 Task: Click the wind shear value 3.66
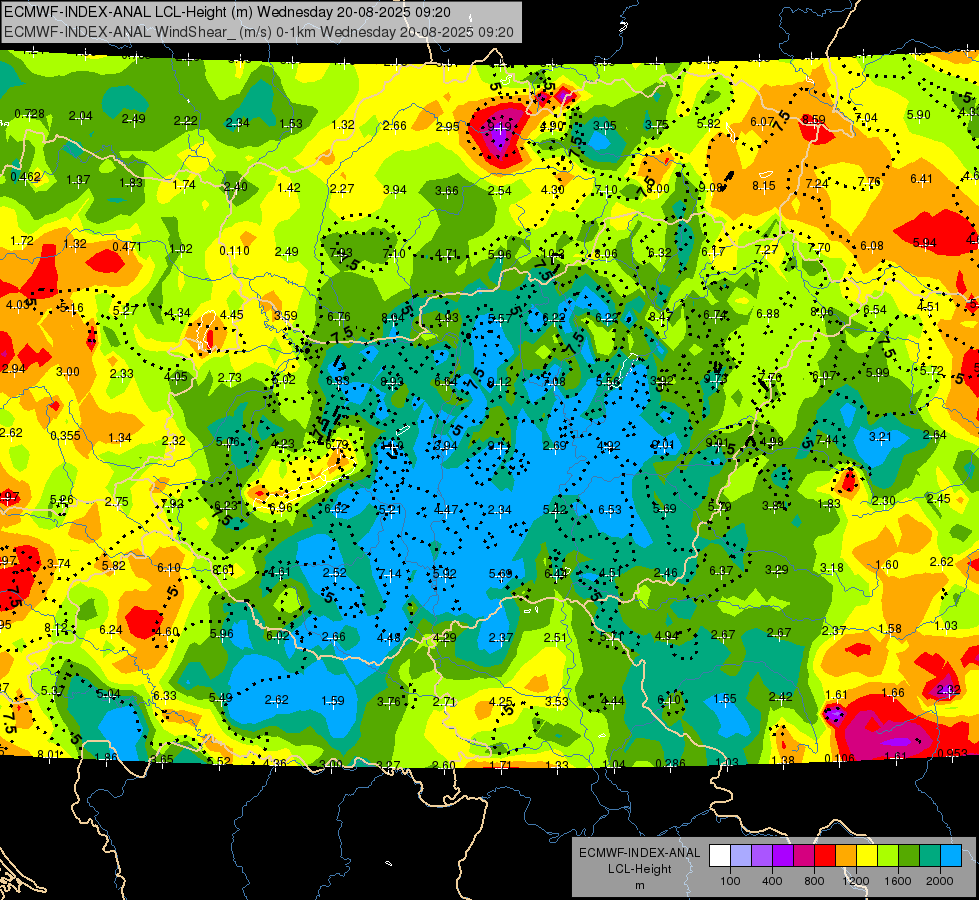[x=446, y=190]
